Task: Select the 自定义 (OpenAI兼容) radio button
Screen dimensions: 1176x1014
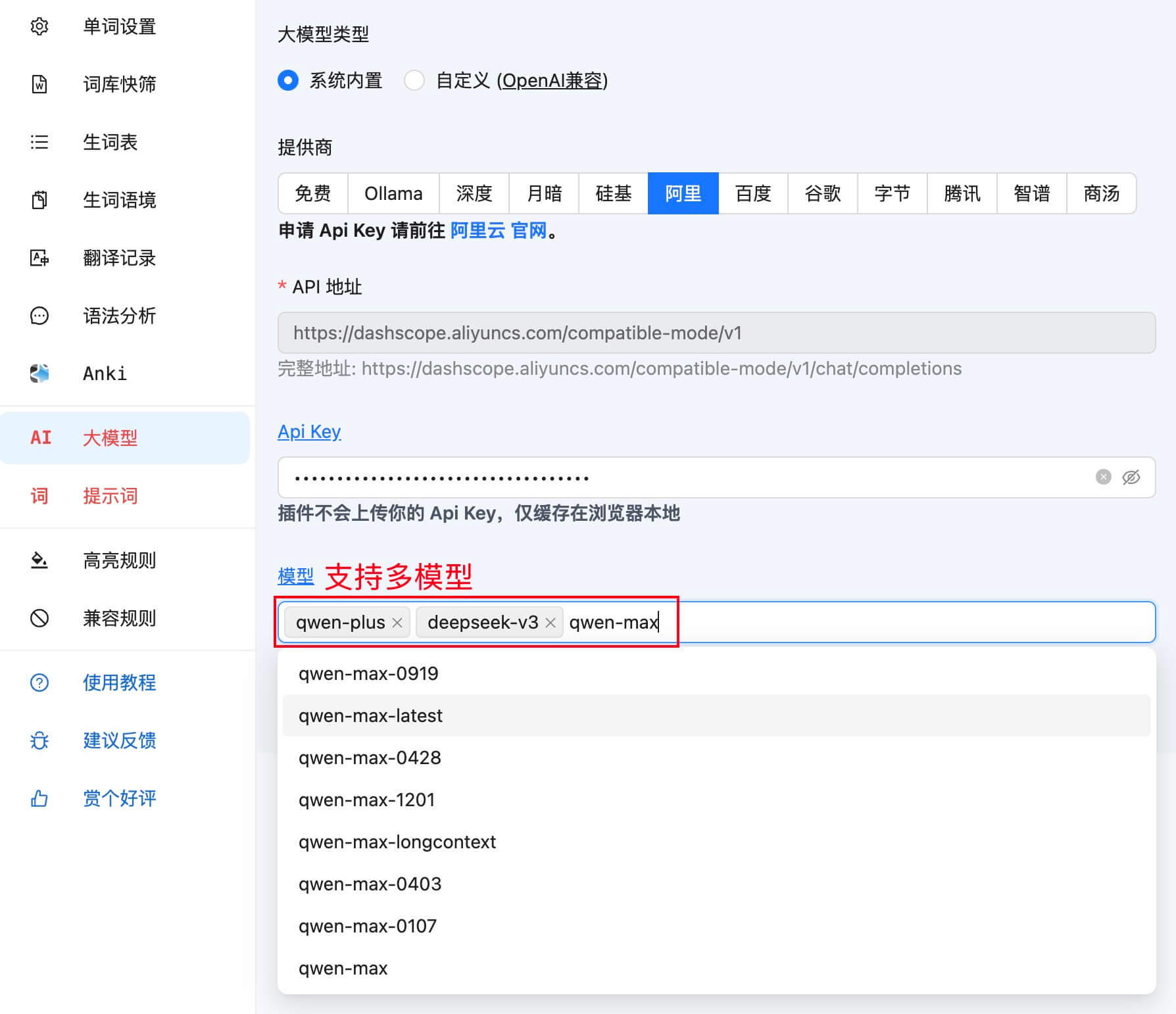Action: click(x=414, y=80)
